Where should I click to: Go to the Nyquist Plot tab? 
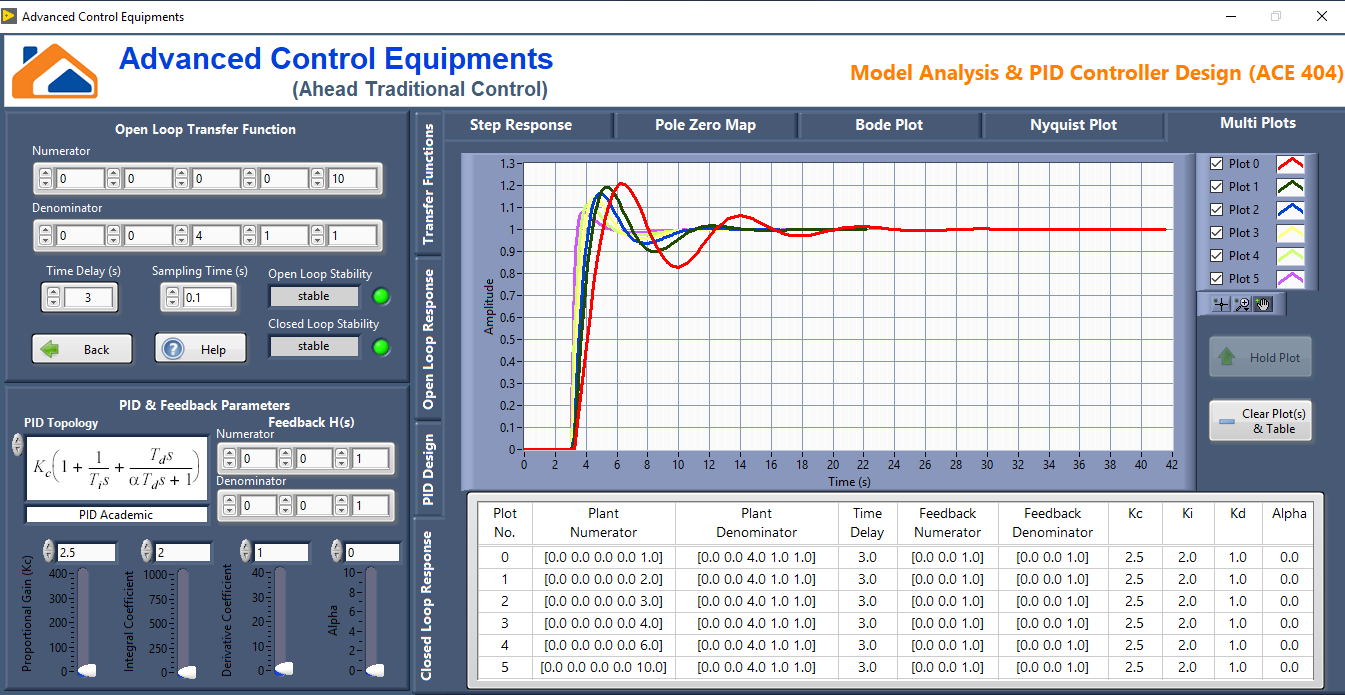point(1073,125)
